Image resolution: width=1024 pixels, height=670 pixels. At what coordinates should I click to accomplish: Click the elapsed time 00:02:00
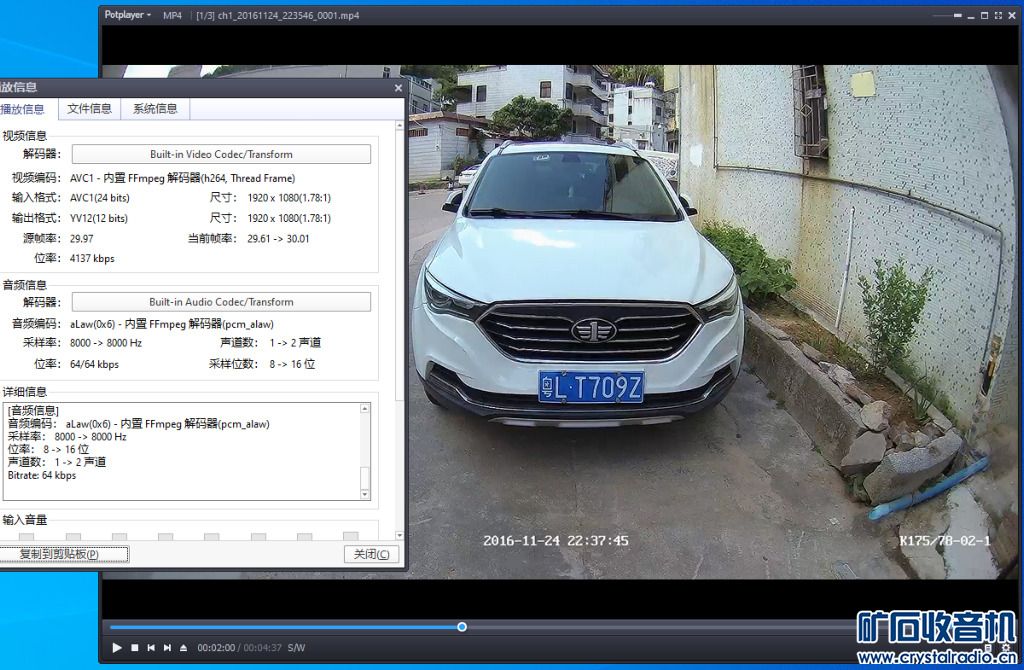(x=216, y=648)
